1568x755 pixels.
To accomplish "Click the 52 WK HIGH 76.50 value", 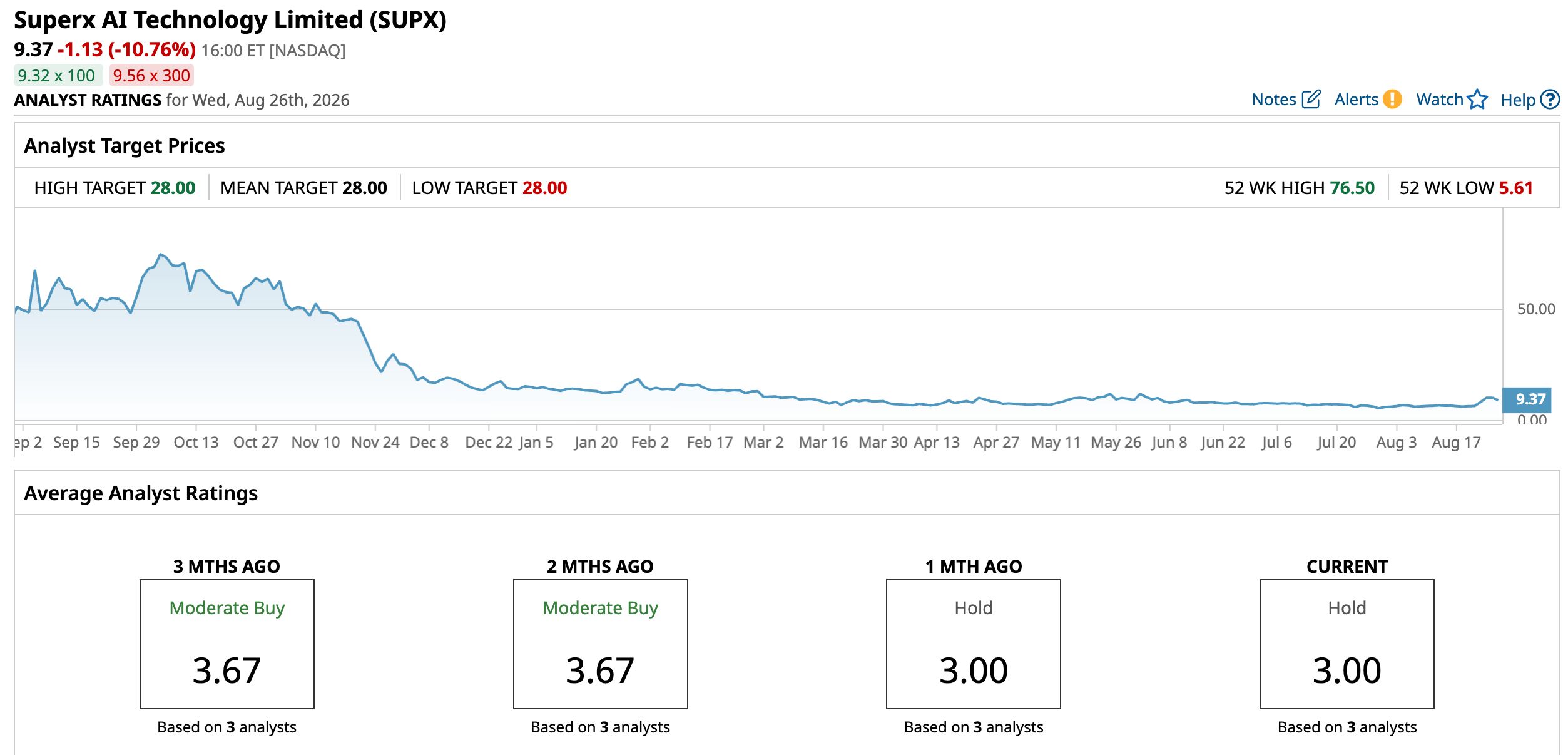I will pyautogui.click(x=1352, y=188).
